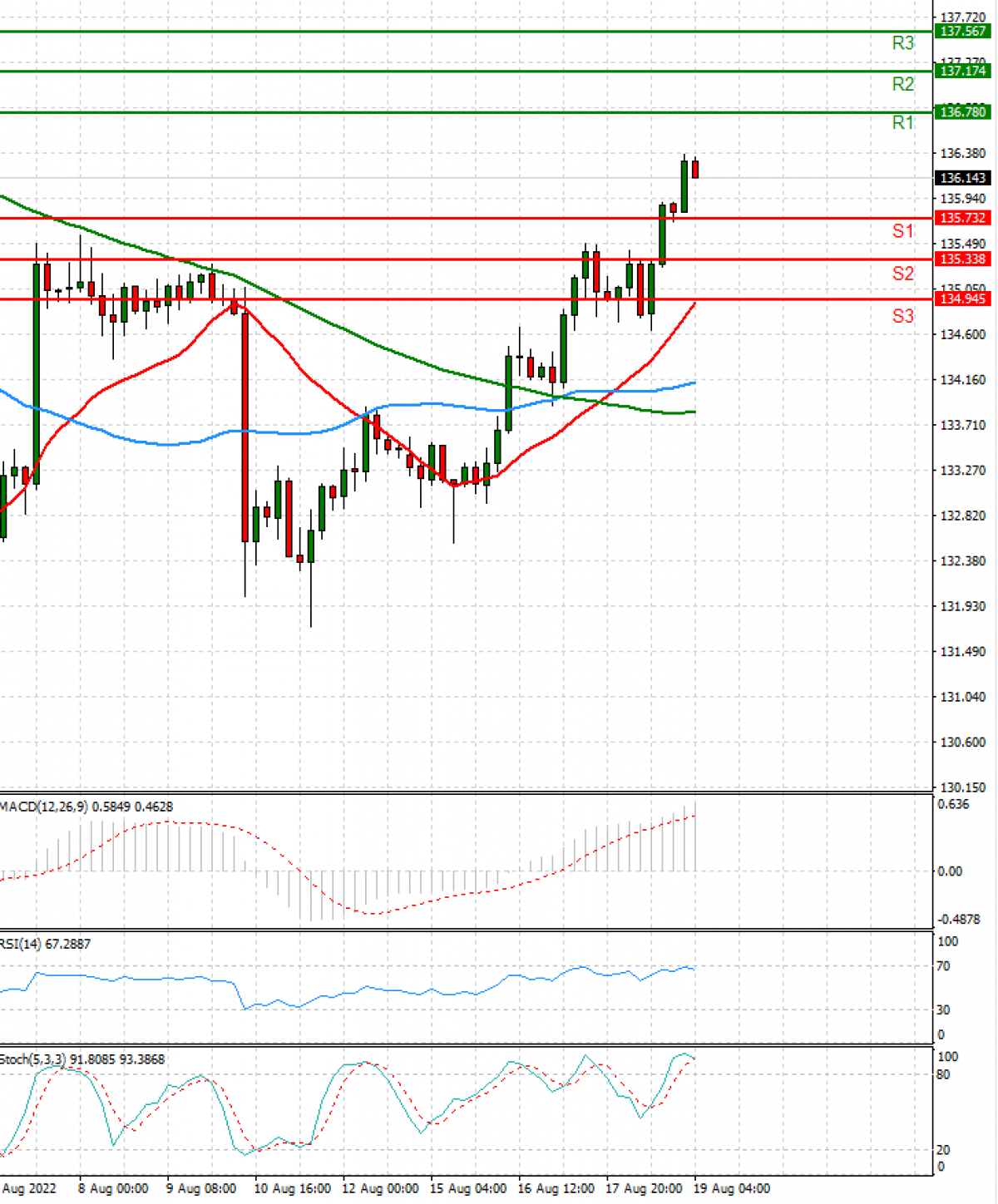Screen dimensions: 998x1204
Task: Select the 136.780 green price tag
Action: click(x=962, y=112)
